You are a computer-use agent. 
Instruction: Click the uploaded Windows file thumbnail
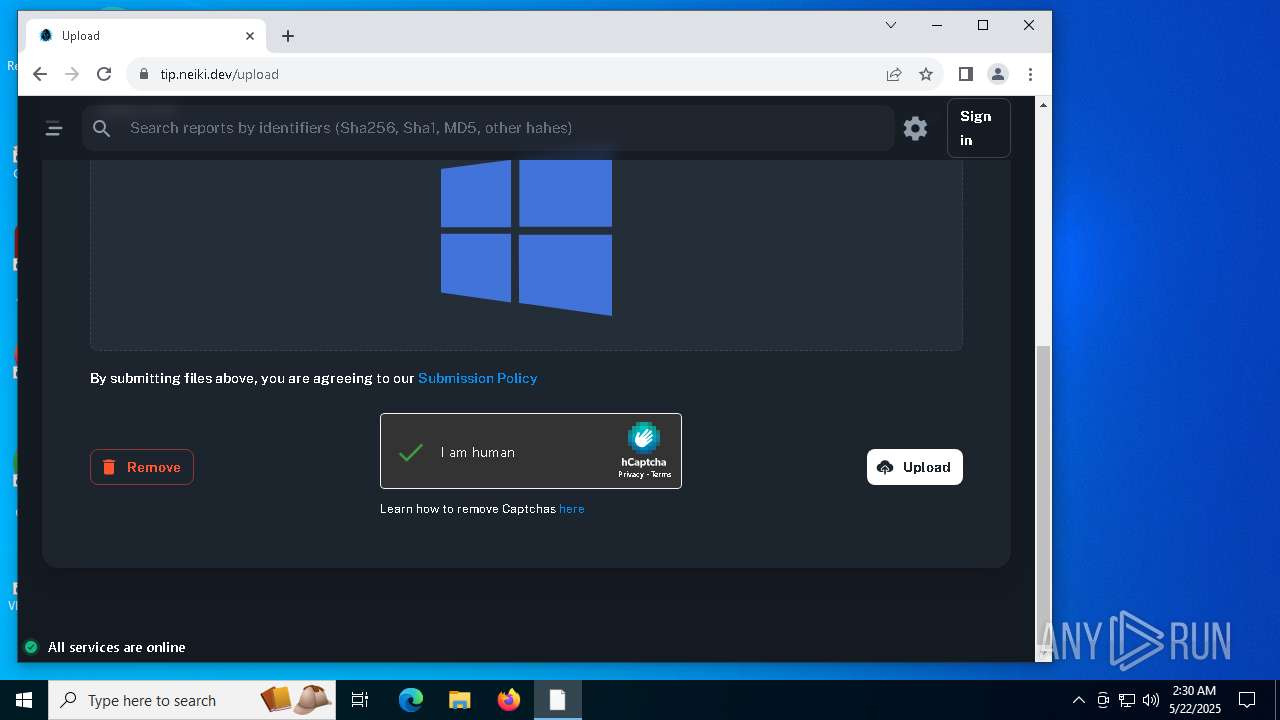coord(526,238)
